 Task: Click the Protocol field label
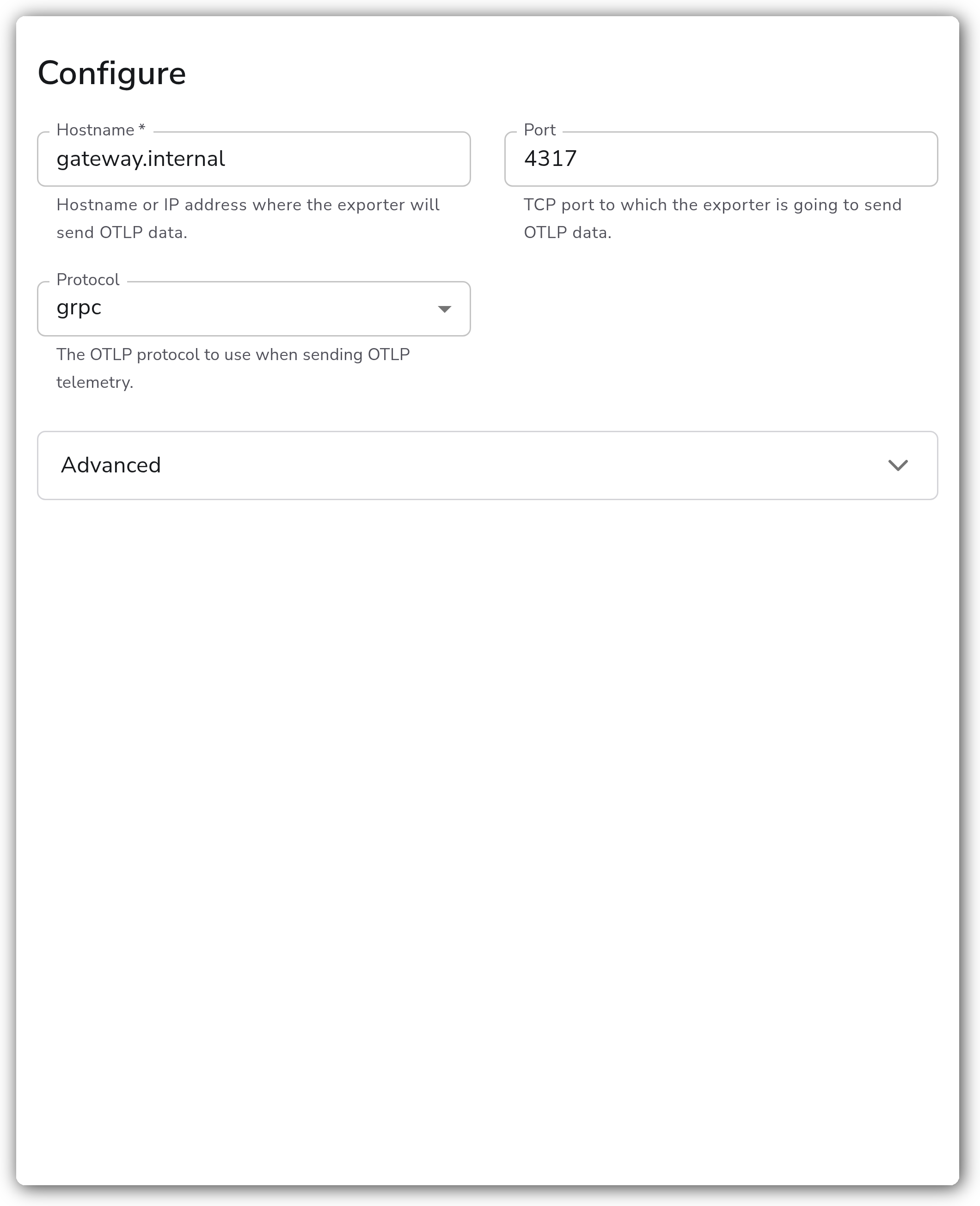(x=88, y=279)
